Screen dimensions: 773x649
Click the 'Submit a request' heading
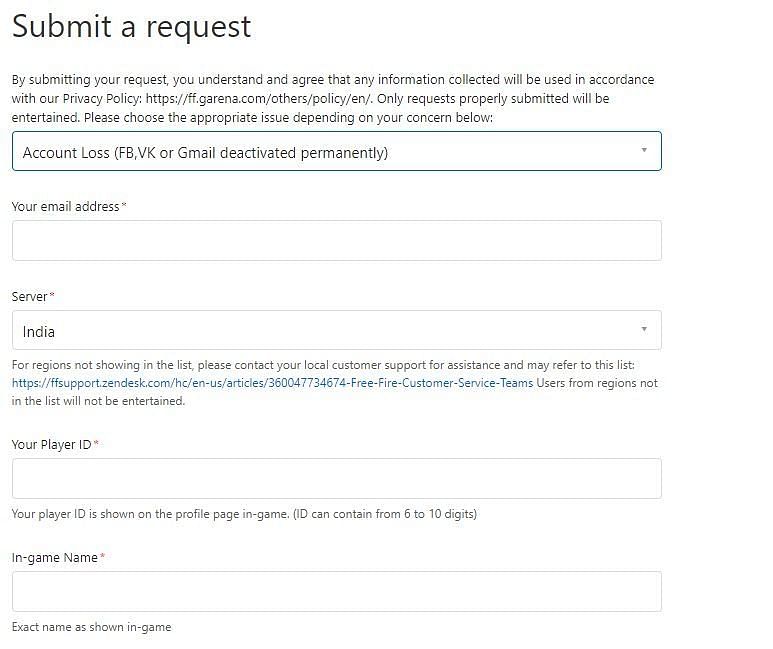[x=131, y=26]
